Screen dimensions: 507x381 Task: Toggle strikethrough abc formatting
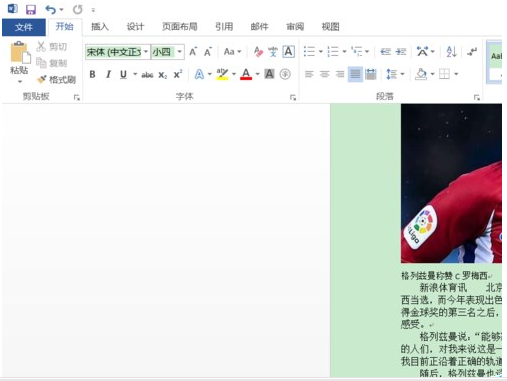[x=147, y=75]
